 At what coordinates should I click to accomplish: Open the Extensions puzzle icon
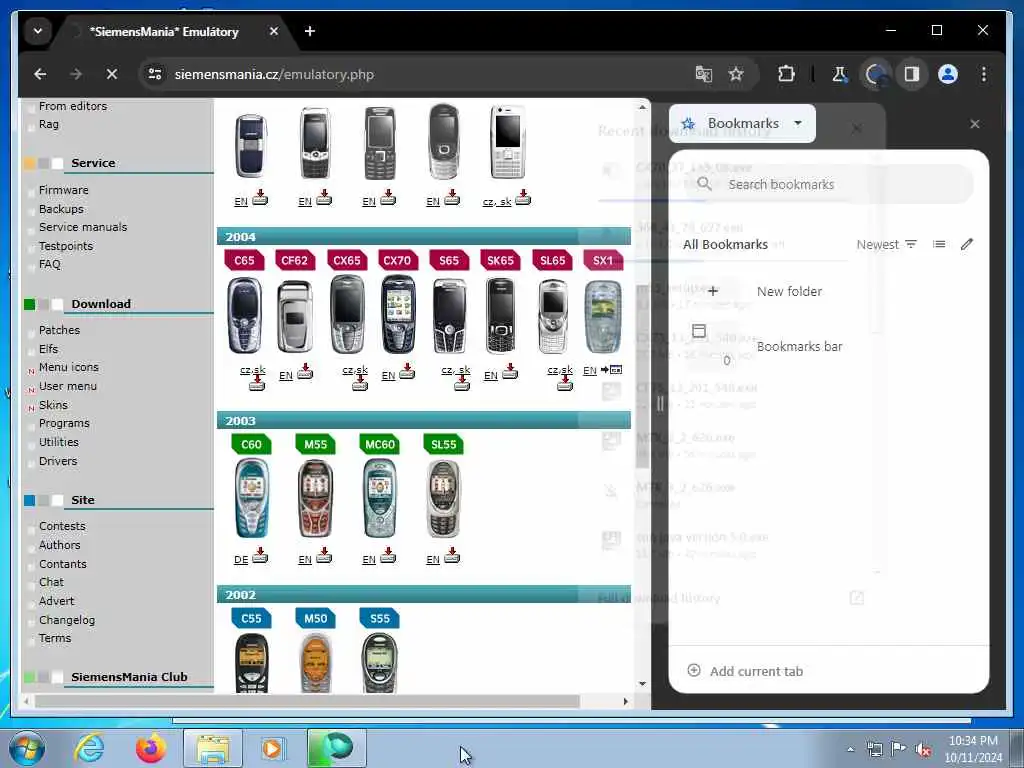click(786, 74)
